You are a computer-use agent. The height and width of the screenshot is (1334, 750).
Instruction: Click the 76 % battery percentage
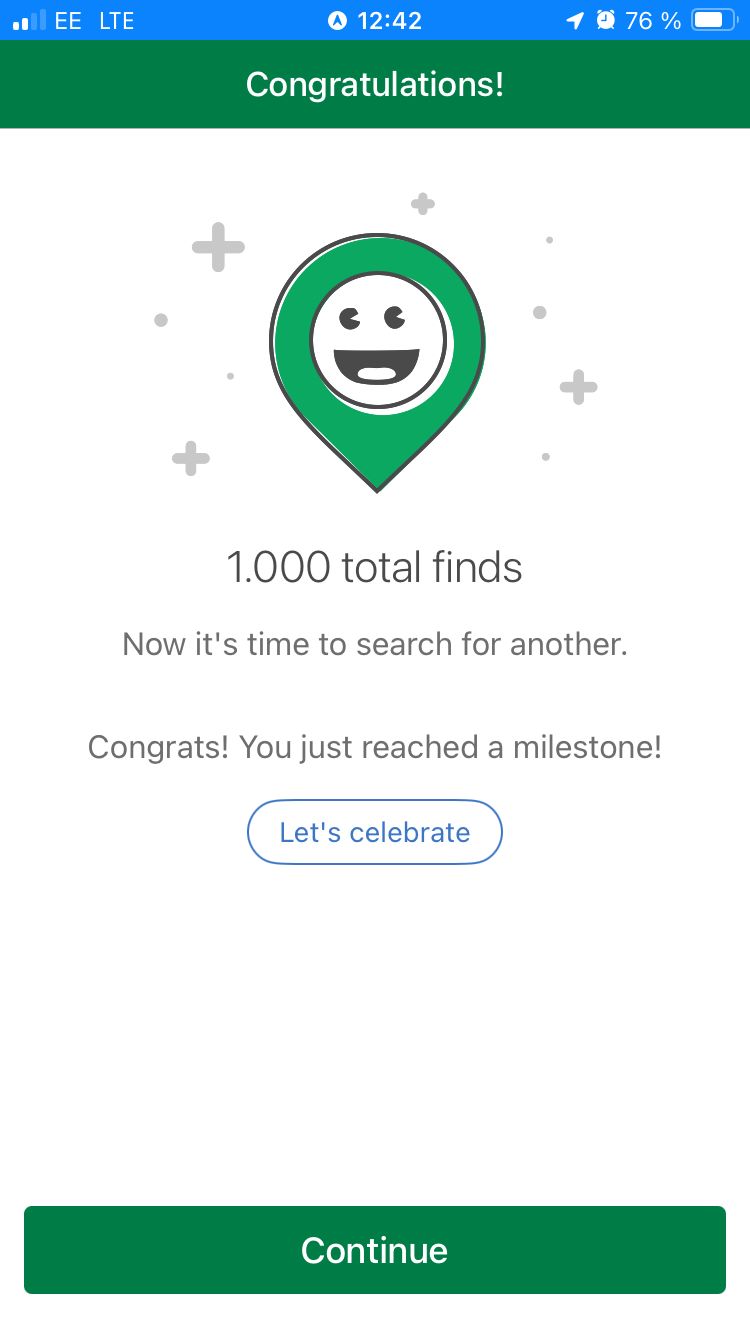(653, 21)
